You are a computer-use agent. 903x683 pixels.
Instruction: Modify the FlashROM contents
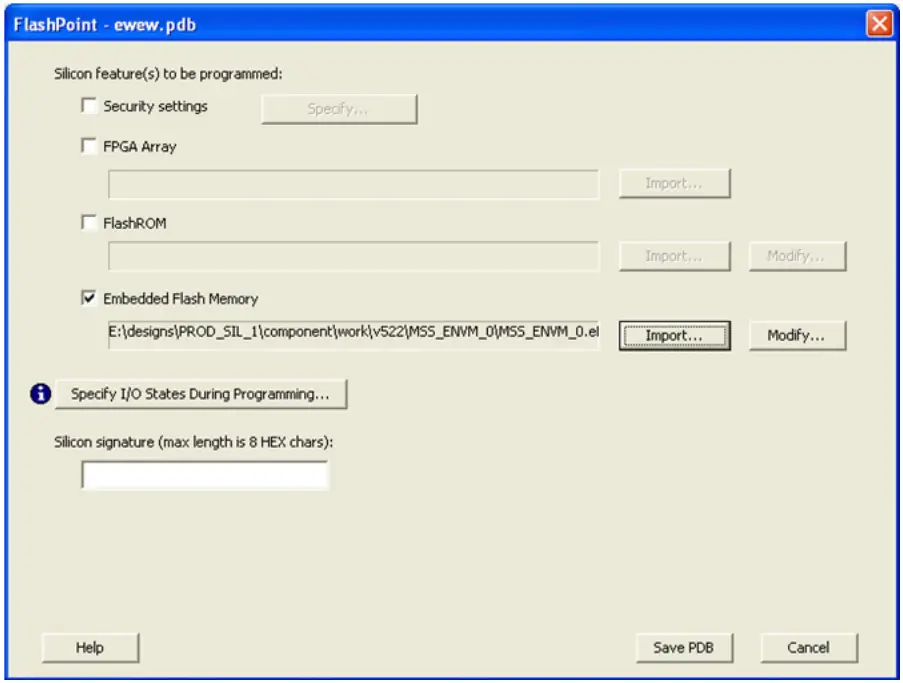[x=797, y=256]
